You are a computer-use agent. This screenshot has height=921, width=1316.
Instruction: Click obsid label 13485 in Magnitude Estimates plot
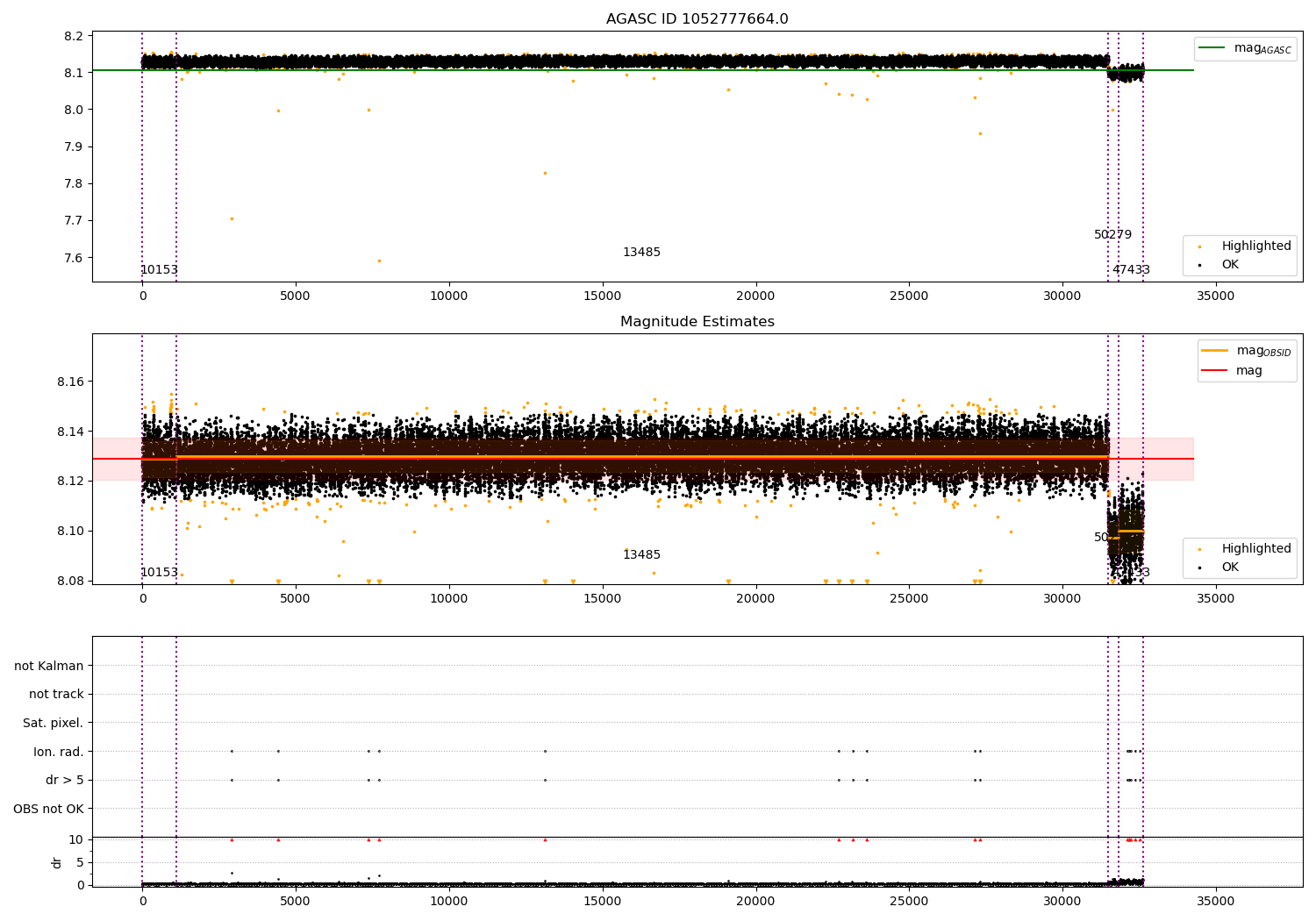pos(641,555)
